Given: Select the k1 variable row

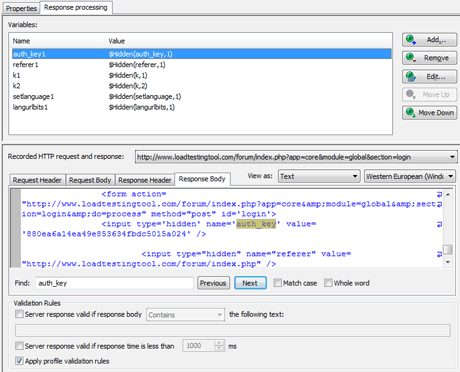Looking at the screenshot, I should click(x=201, y=75).
